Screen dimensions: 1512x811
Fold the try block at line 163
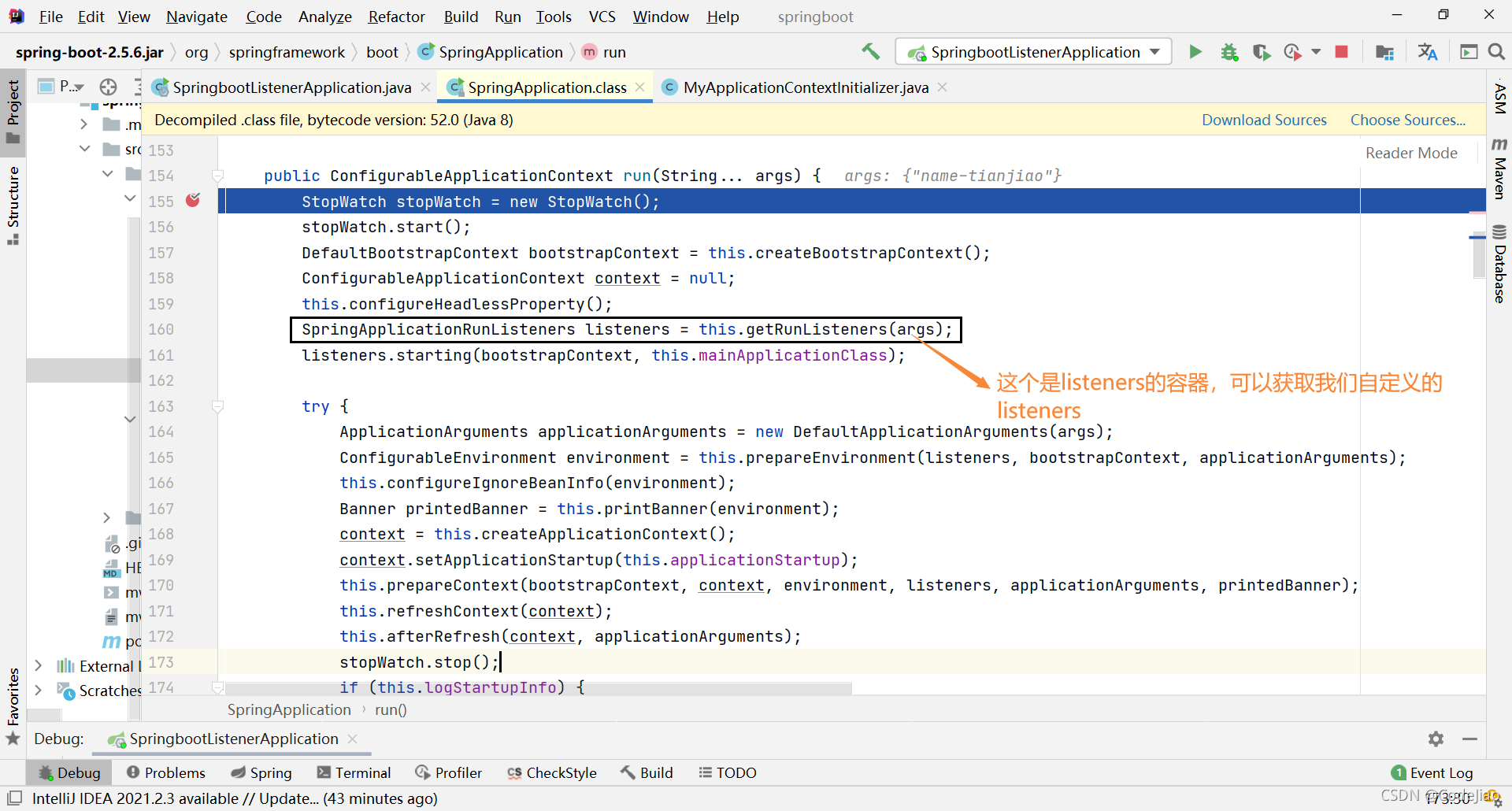pos(218,406)
